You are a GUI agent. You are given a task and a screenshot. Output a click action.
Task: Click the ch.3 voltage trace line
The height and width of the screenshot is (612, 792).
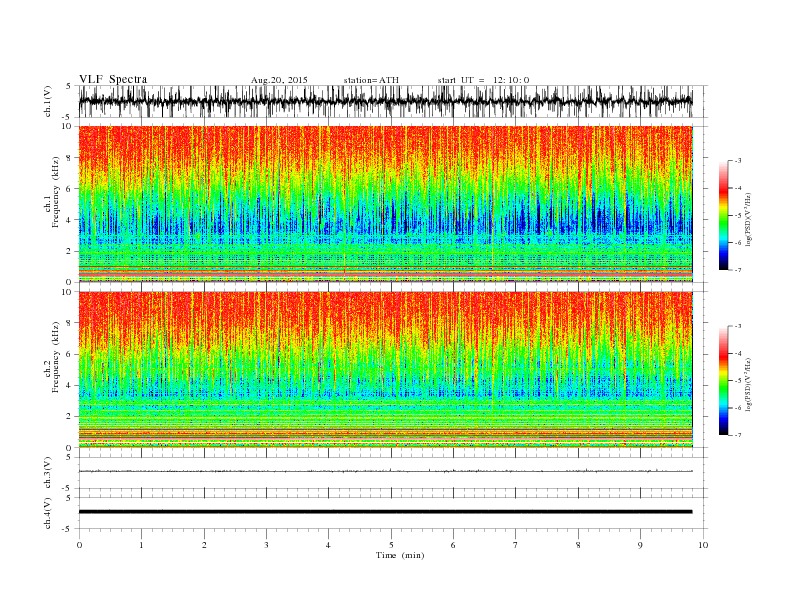pyautogui.click(x=385, y=471)
